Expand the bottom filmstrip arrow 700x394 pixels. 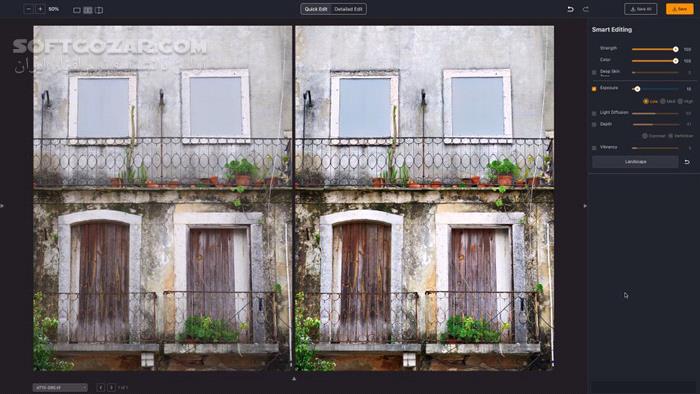[294, 378]
